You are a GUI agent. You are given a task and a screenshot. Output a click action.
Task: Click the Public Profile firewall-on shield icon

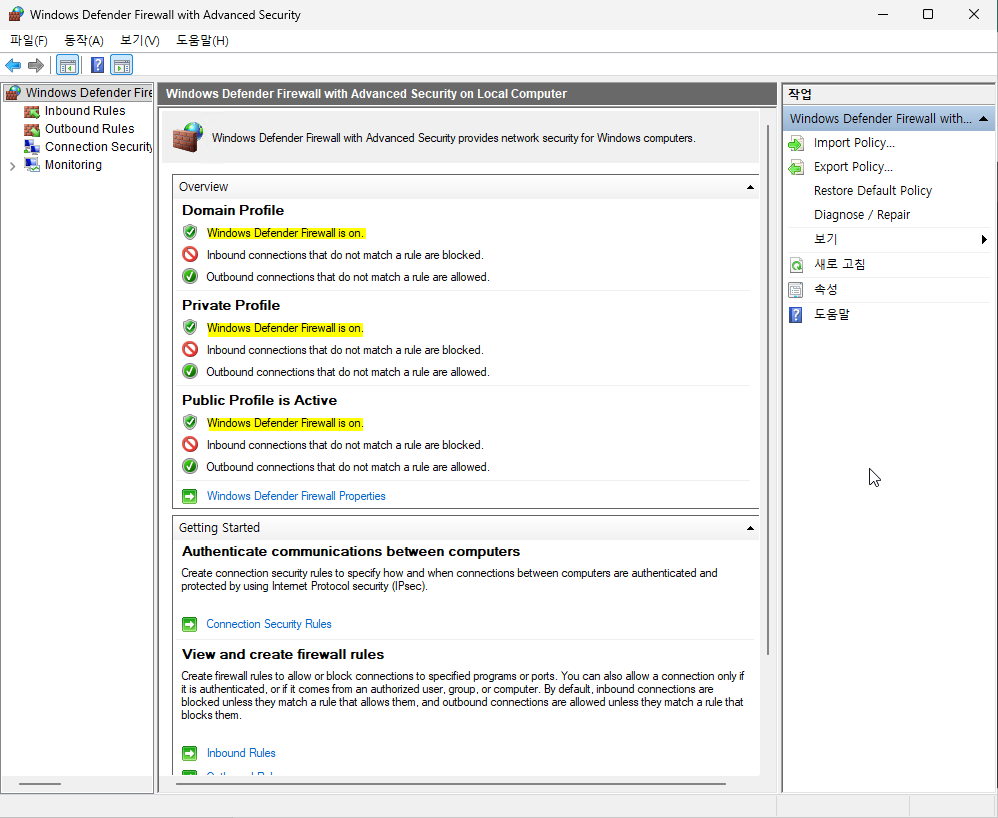(190, 422)
